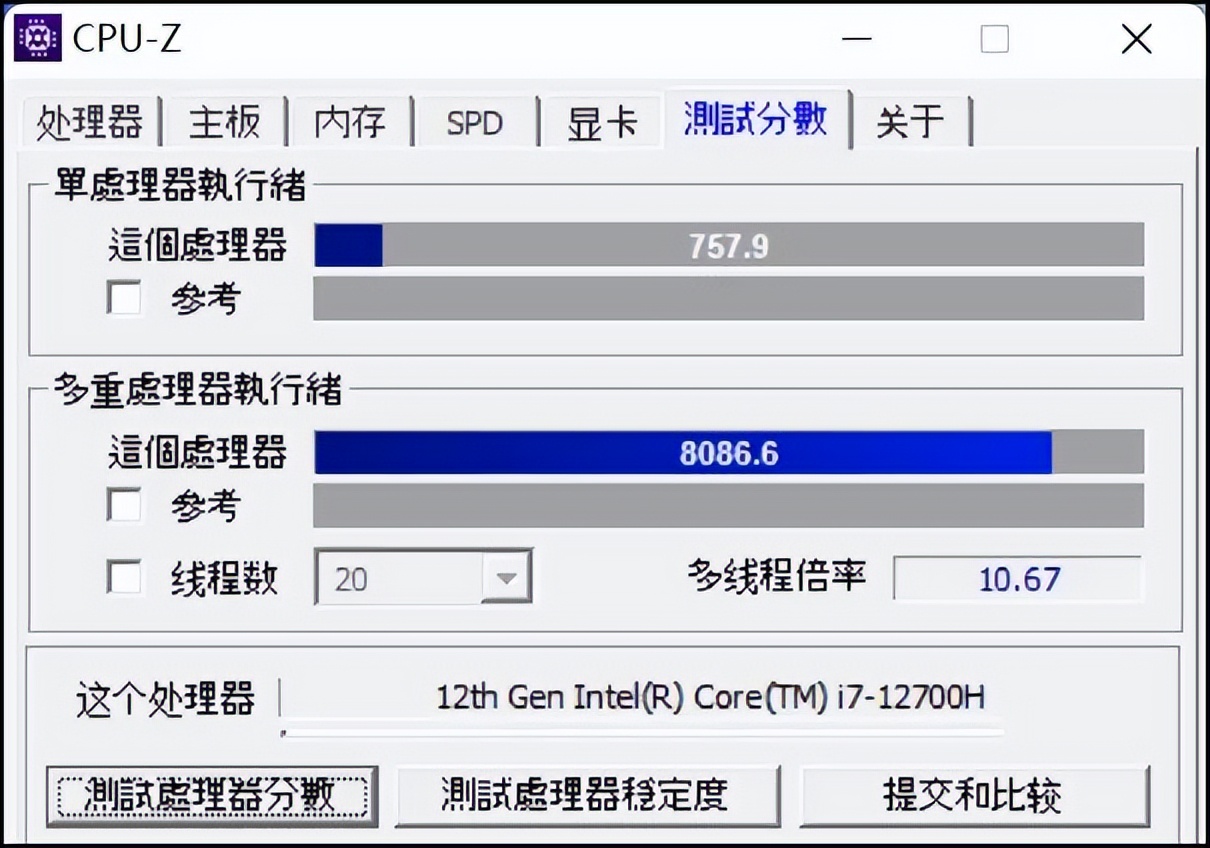Click the processor name 12th Gen Intel Core i7-12700H

point(711,697)
